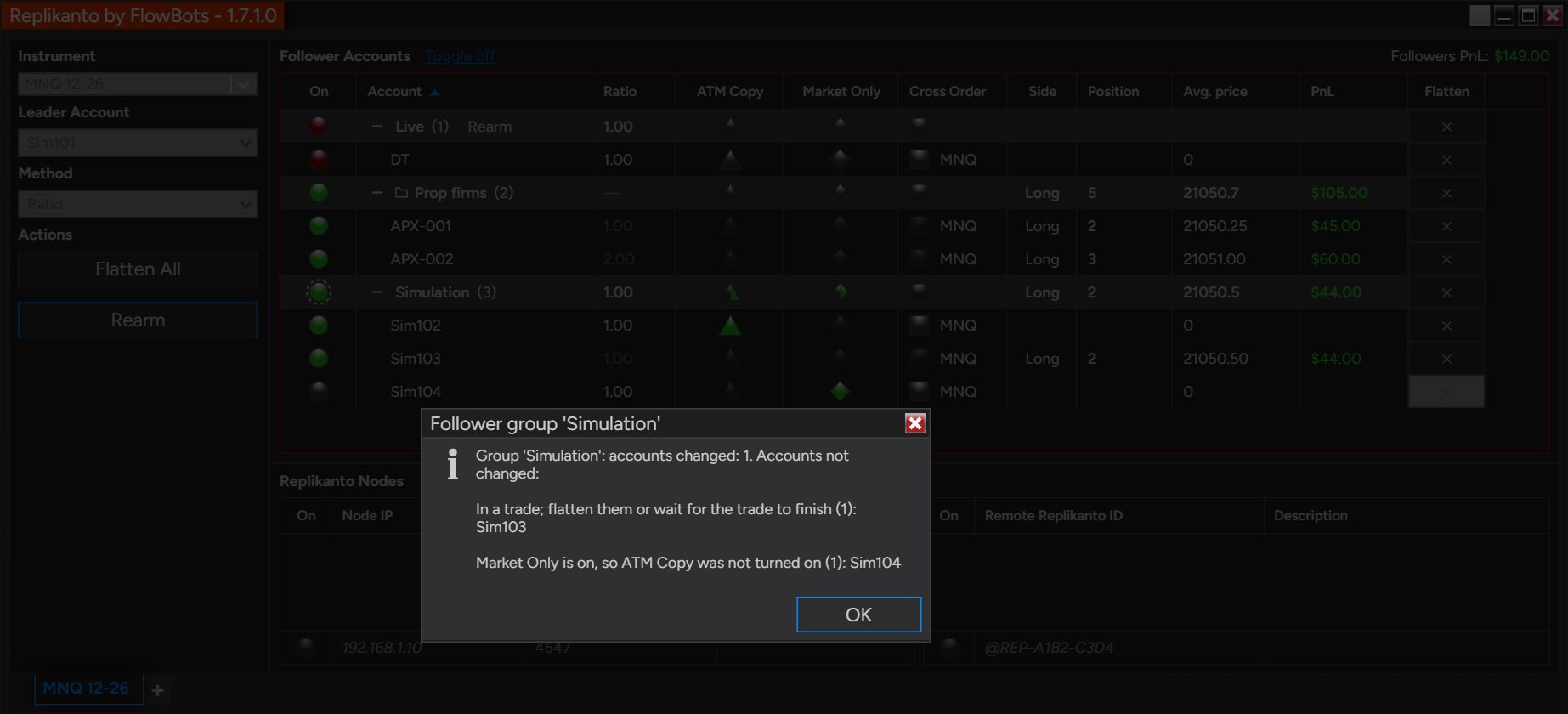Click Rearm link in Live group row
Viewport: 1568px width, 714px height.
tap(490, 126)
